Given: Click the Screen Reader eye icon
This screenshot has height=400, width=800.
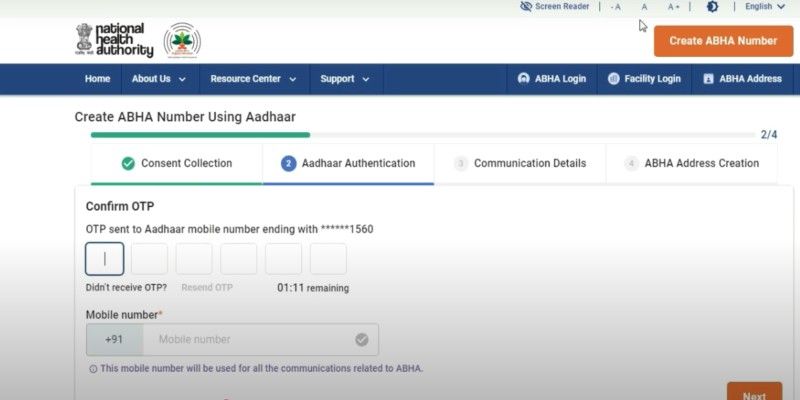Looking at the screenshot, I should point(526,7).
